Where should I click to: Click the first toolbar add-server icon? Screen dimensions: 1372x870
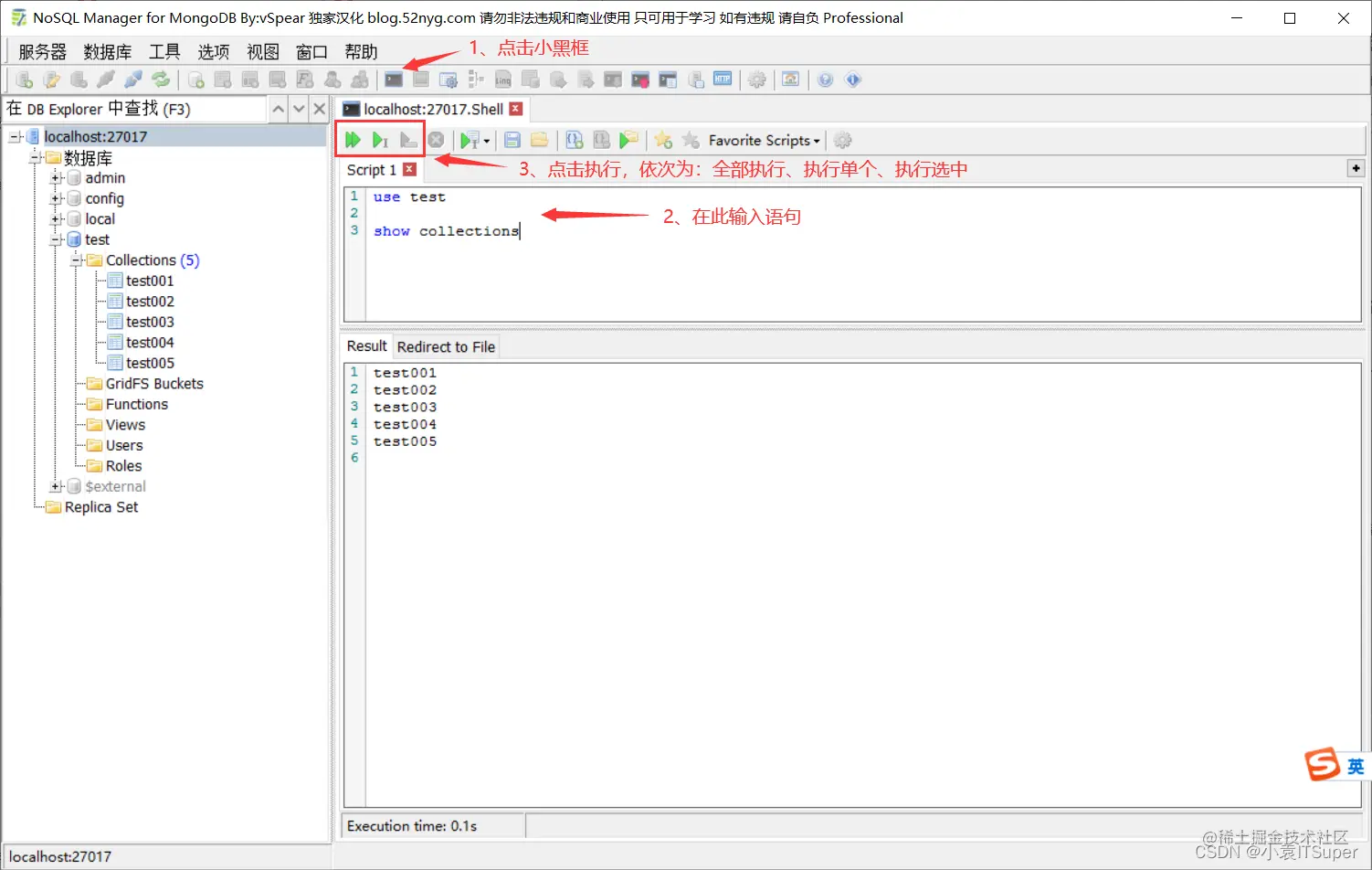pyautogui.click(x=25, y=80)
